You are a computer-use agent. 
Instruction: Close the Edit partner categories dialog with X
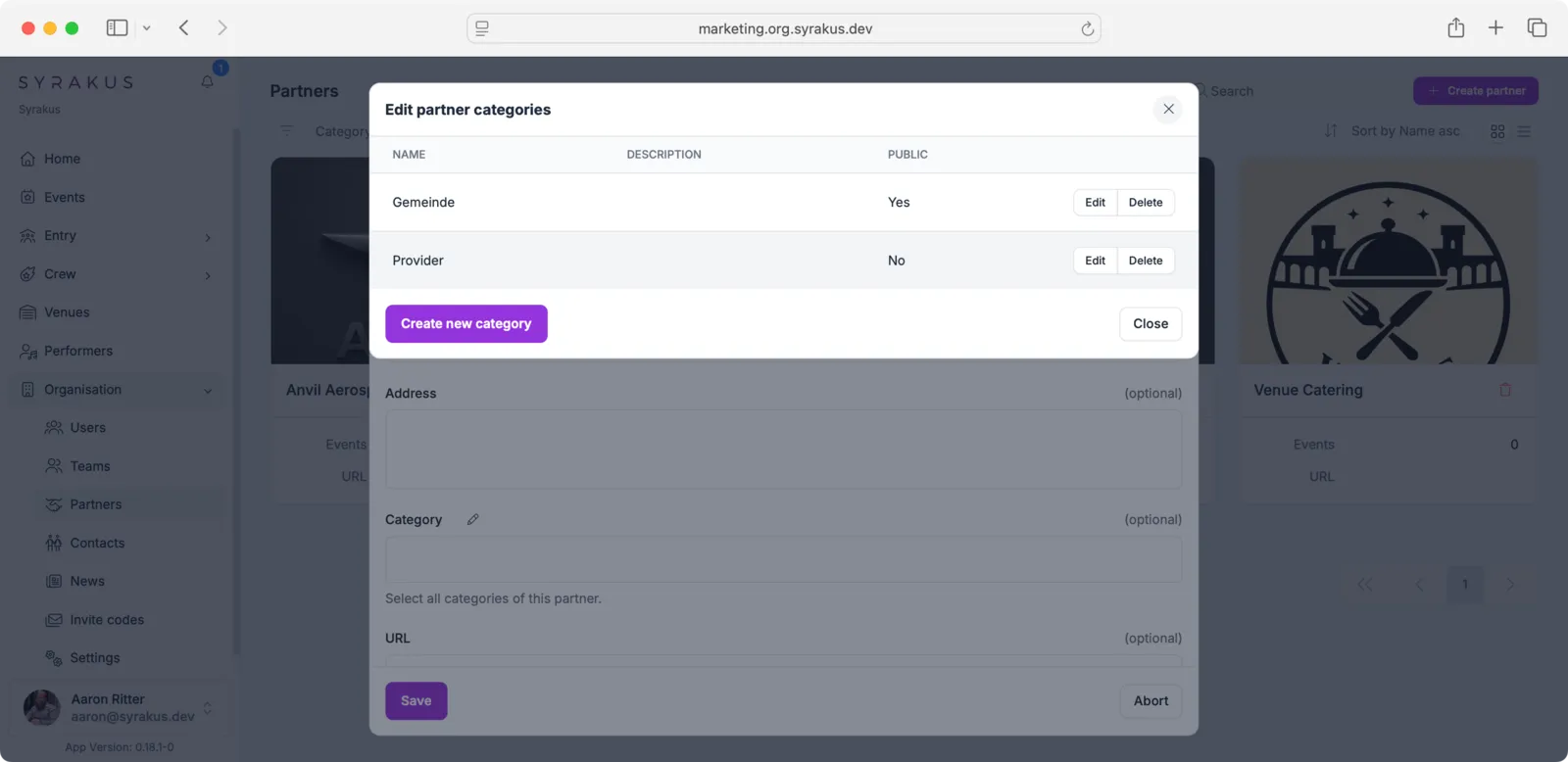1168,109
